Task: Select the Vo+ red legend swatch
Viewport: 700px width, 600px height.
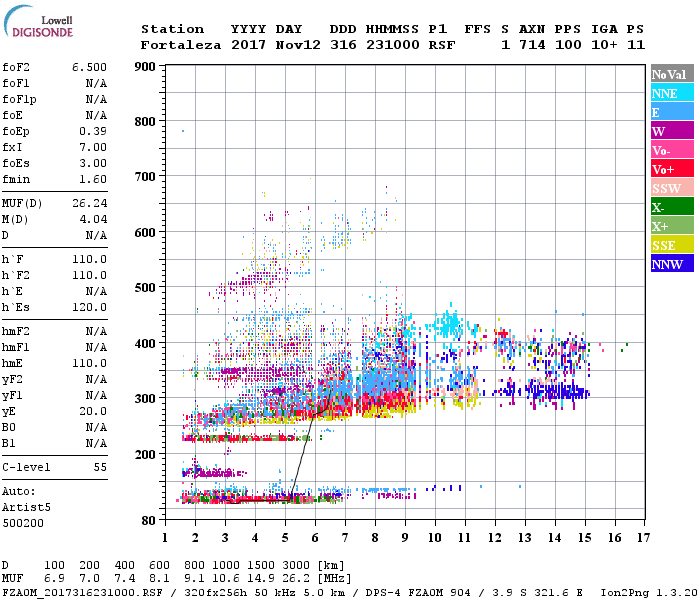Action: click(672, 169)
